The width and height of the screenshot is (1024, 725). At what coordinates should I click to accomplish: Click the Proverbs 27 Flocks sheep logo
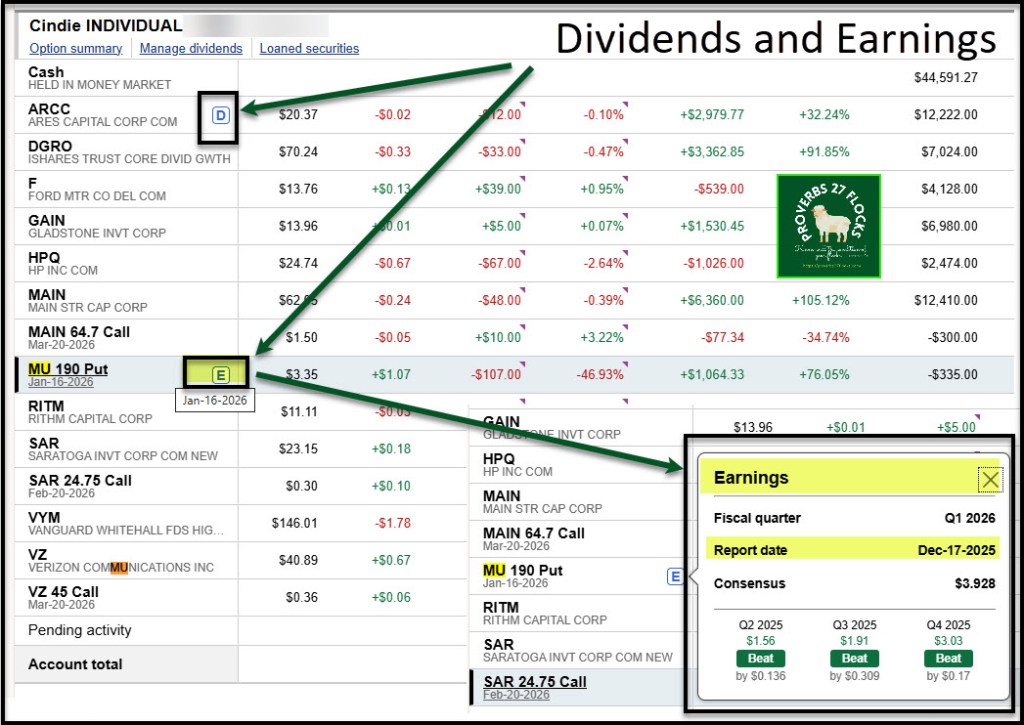click(828, 226)
